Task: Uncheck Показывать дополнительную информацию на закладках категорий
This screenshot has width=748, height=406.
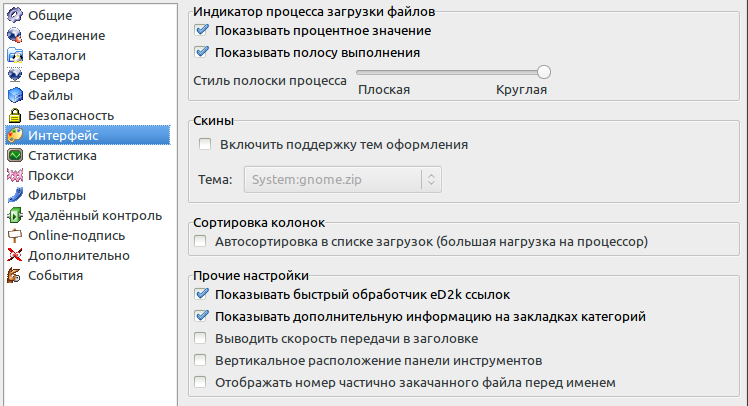Action: click(201, 316)
